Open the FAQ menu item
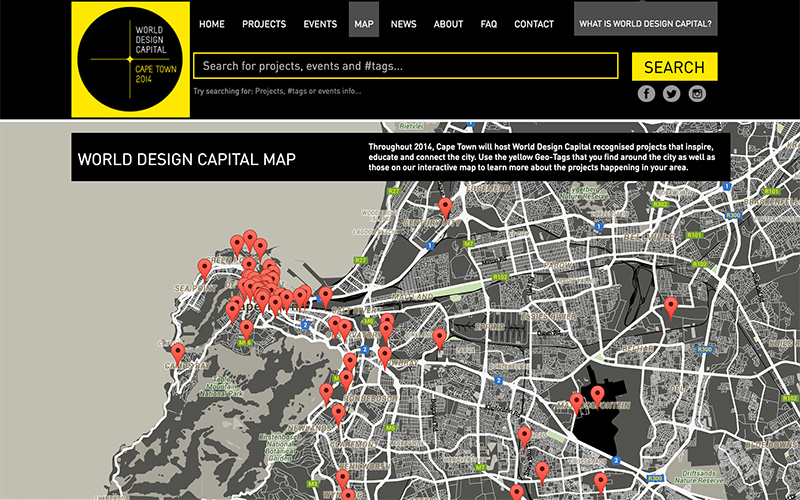The height and width of the screenshot is (500, 800). coord(489,24)
